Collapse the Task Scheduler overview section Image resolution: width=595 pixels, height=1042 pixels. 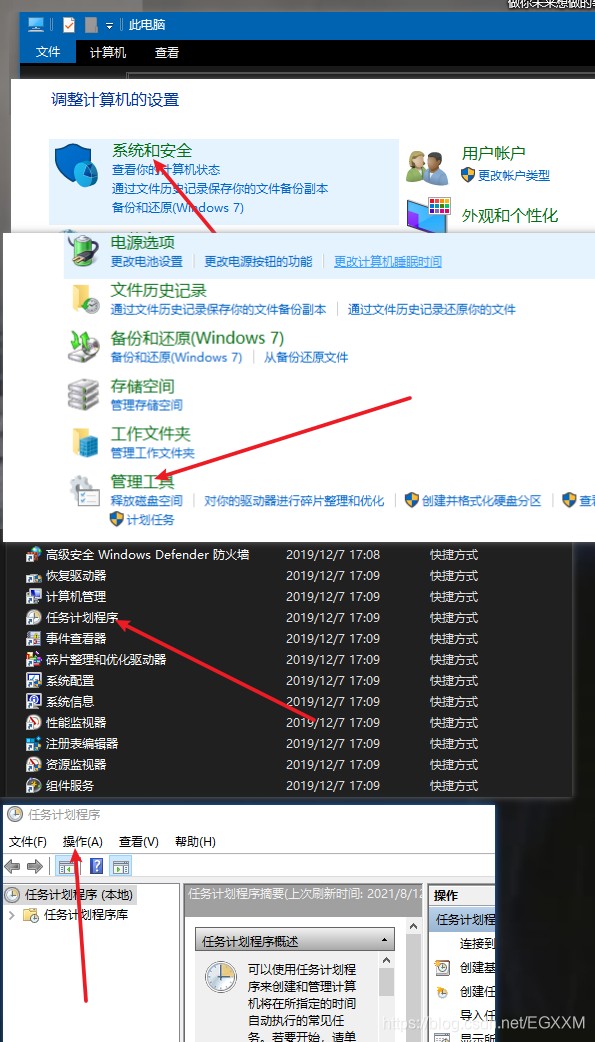pyautogui.click(x=384, y=940)
